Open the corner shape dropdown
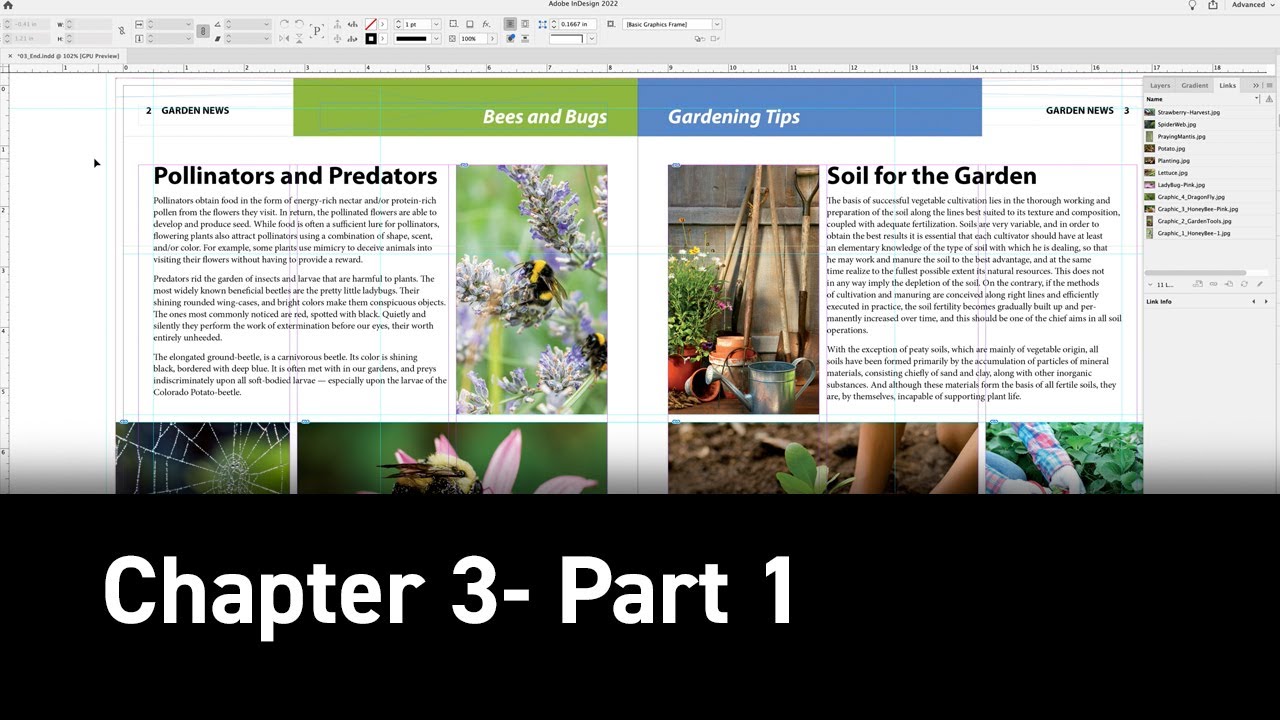This screenshot has width=1280, height=720. point(592,38)
